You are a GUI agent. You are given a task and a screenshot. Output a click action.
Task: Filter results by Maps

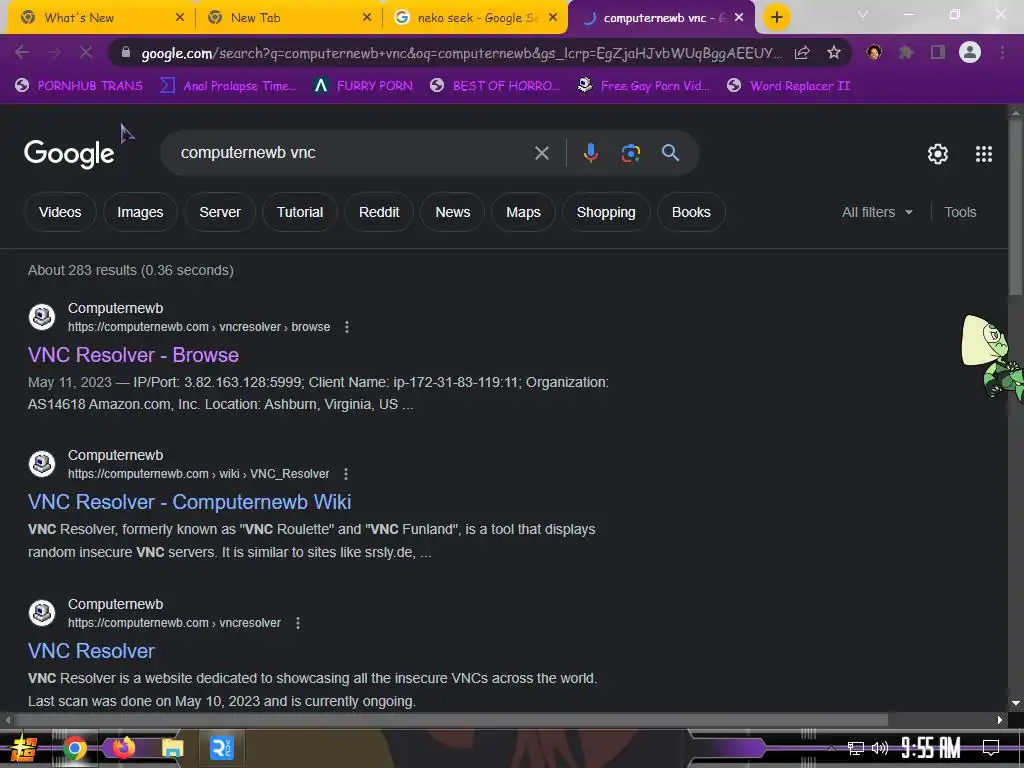[523, 212]
